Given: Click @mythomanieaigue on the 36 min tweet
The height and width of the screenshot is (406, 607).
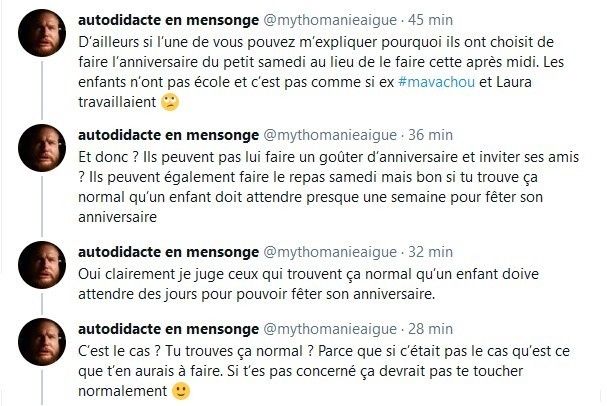Looking at the screenshot, I should 330,134.
